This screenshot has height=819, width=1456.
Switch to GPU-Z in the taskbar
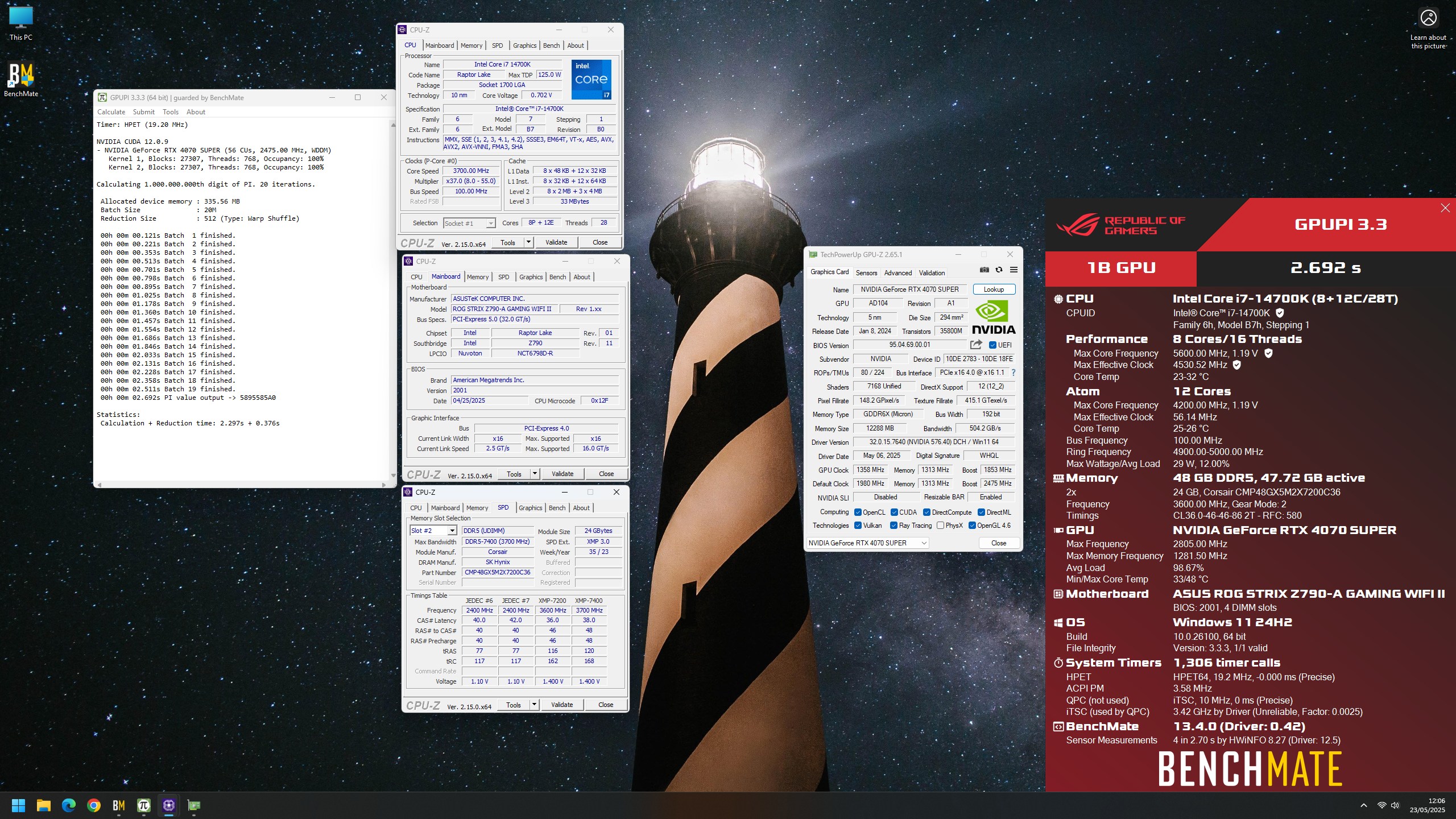194,805
